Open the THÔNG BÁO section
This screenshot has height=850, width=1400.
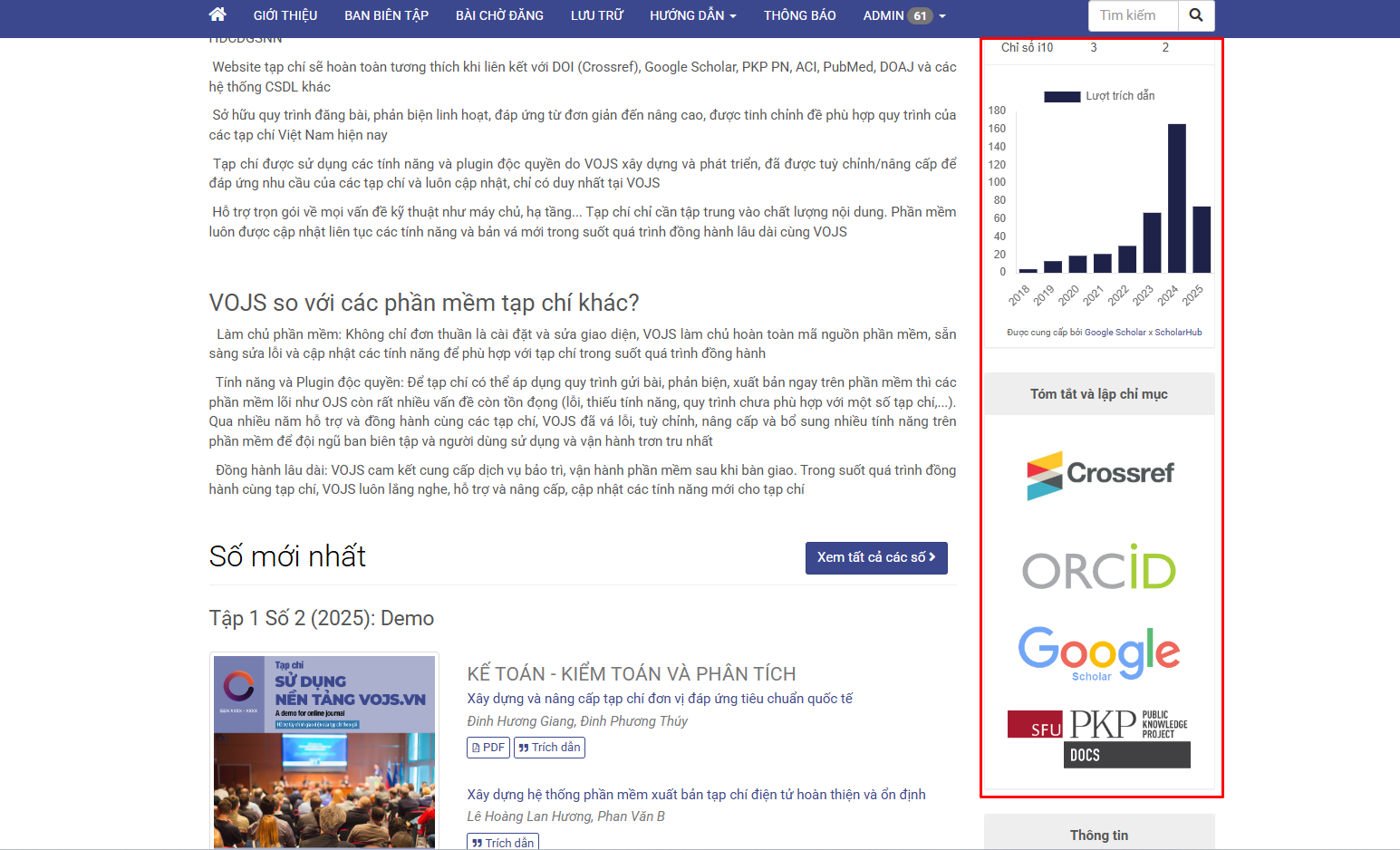(x=800, y=14)
